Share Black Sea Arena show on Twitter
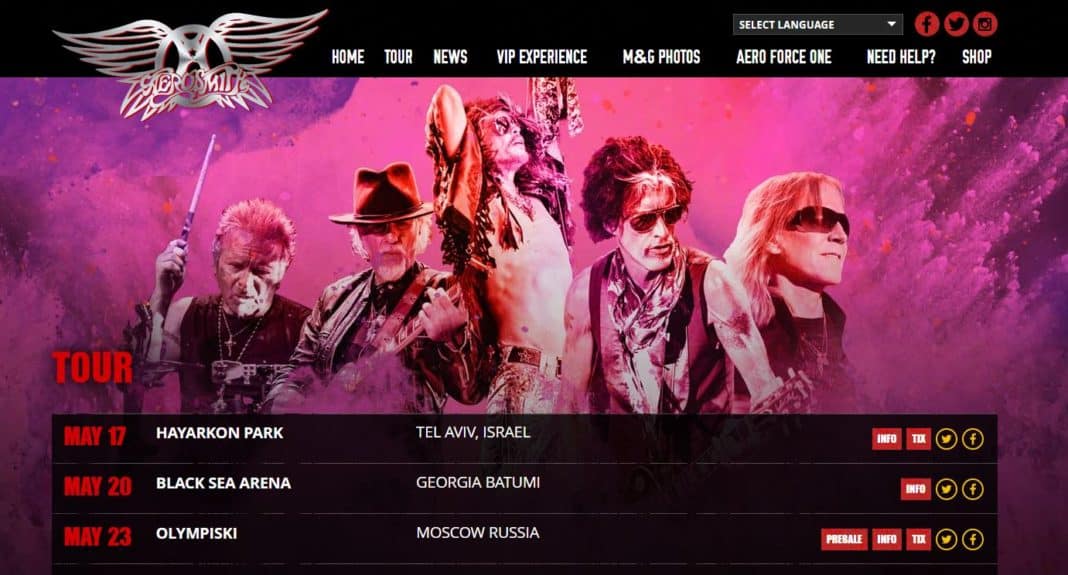The width and height of the screenshot is (1068, 575). click(x=945, y=488)
